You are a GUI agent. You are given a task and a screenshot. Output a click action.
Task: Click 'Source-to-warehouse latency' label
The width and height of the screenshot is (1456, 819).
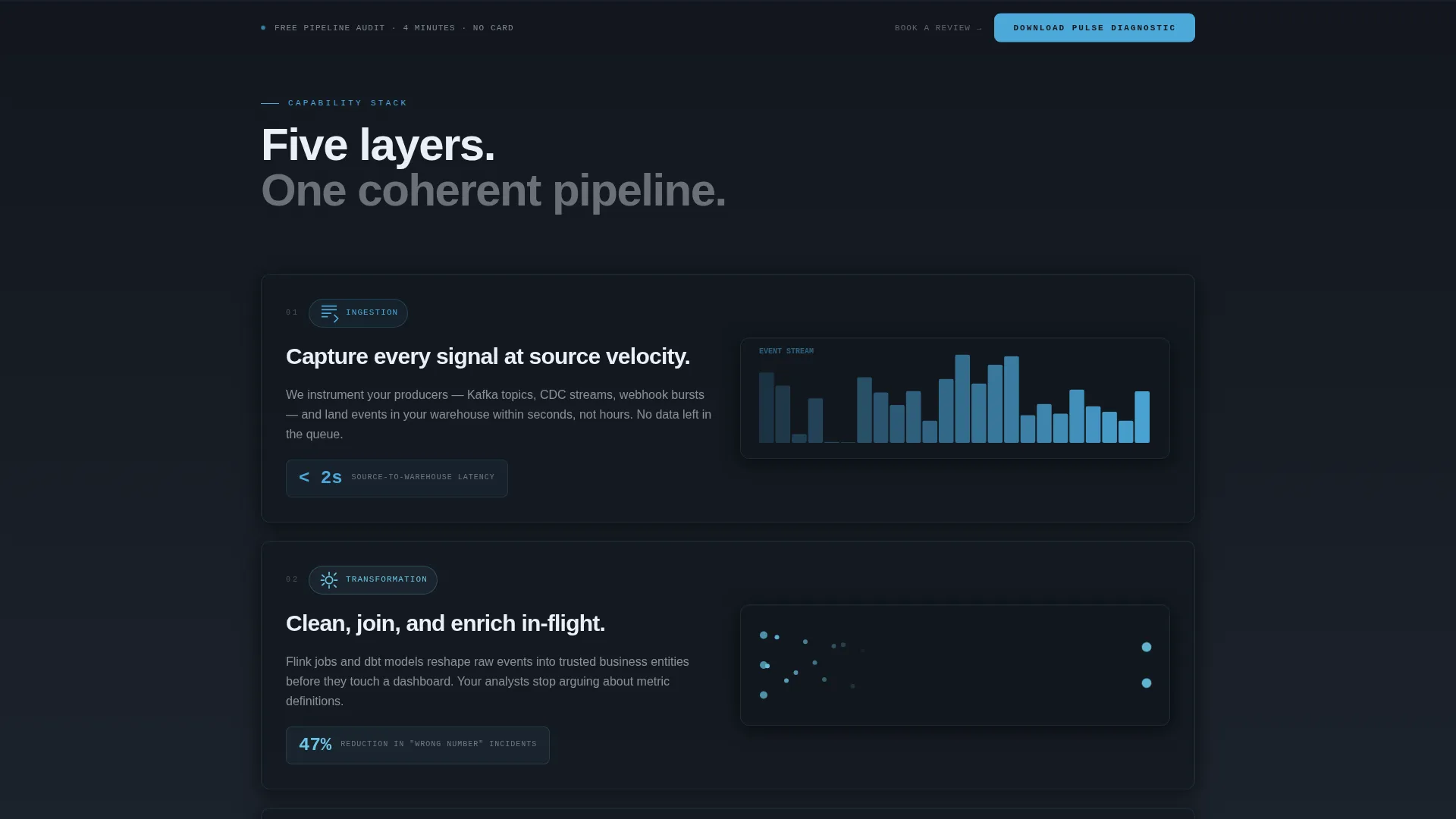pos(422,478)
